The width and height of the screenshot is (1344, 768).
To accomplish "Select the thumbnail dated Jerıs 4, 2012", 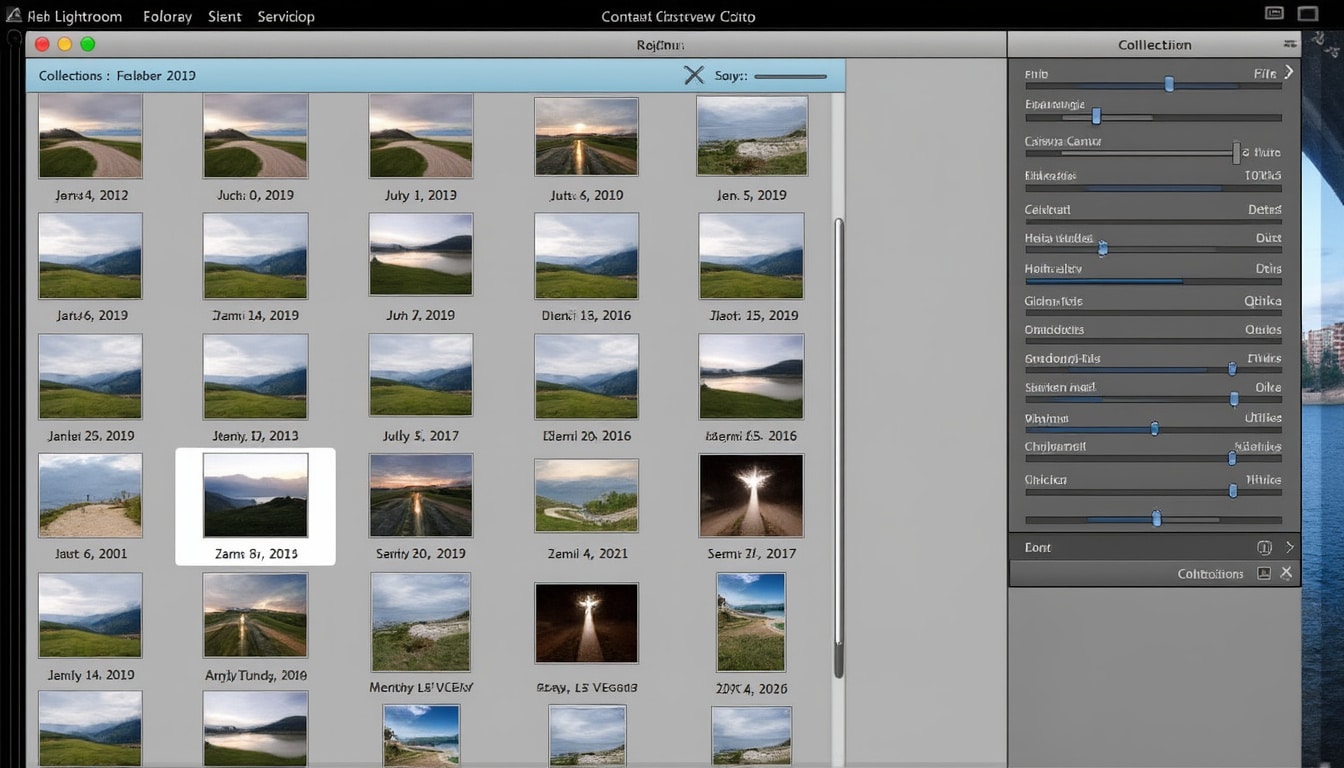I will pos(90,137).
